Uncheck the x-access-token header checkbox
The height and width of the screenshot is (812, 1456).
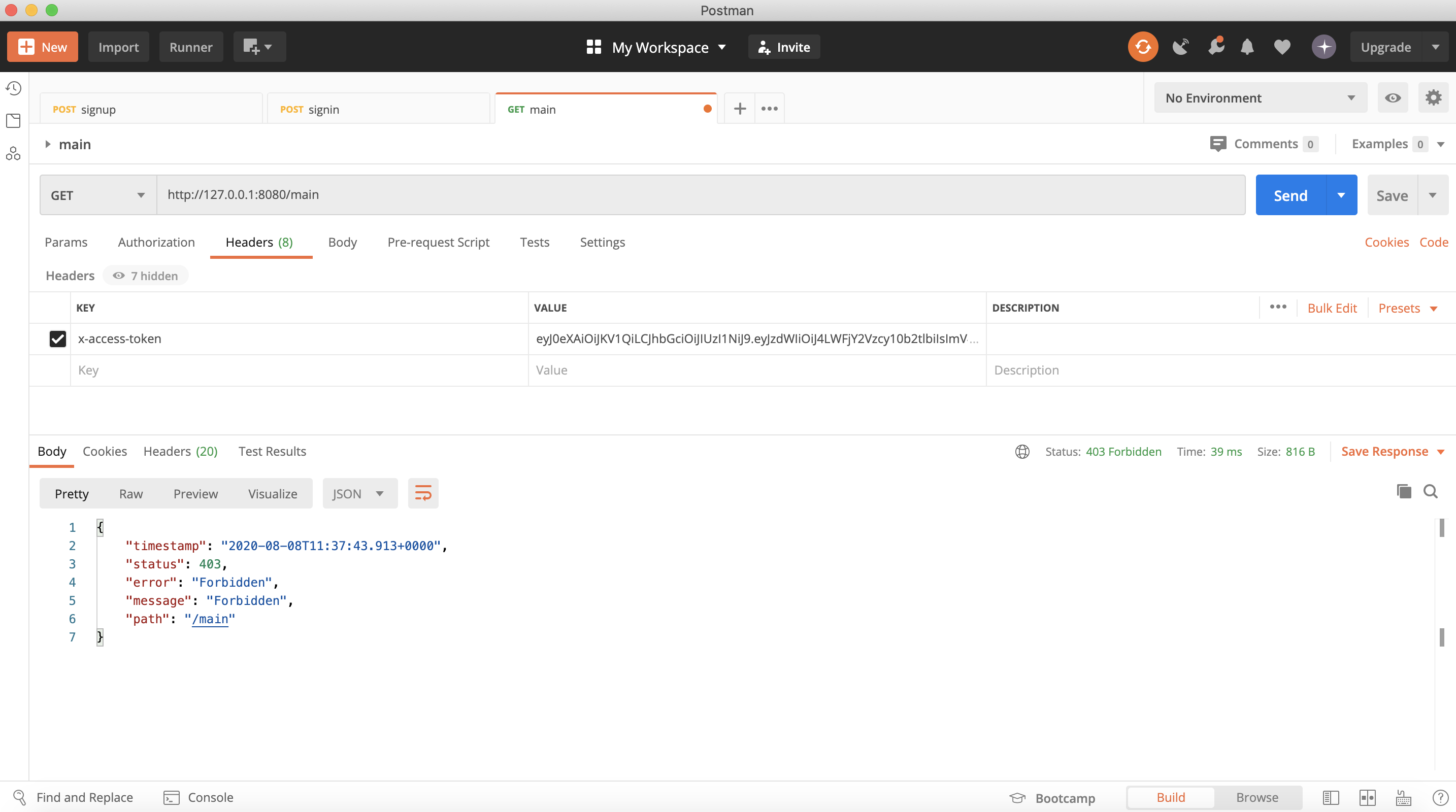pos(58,339)
